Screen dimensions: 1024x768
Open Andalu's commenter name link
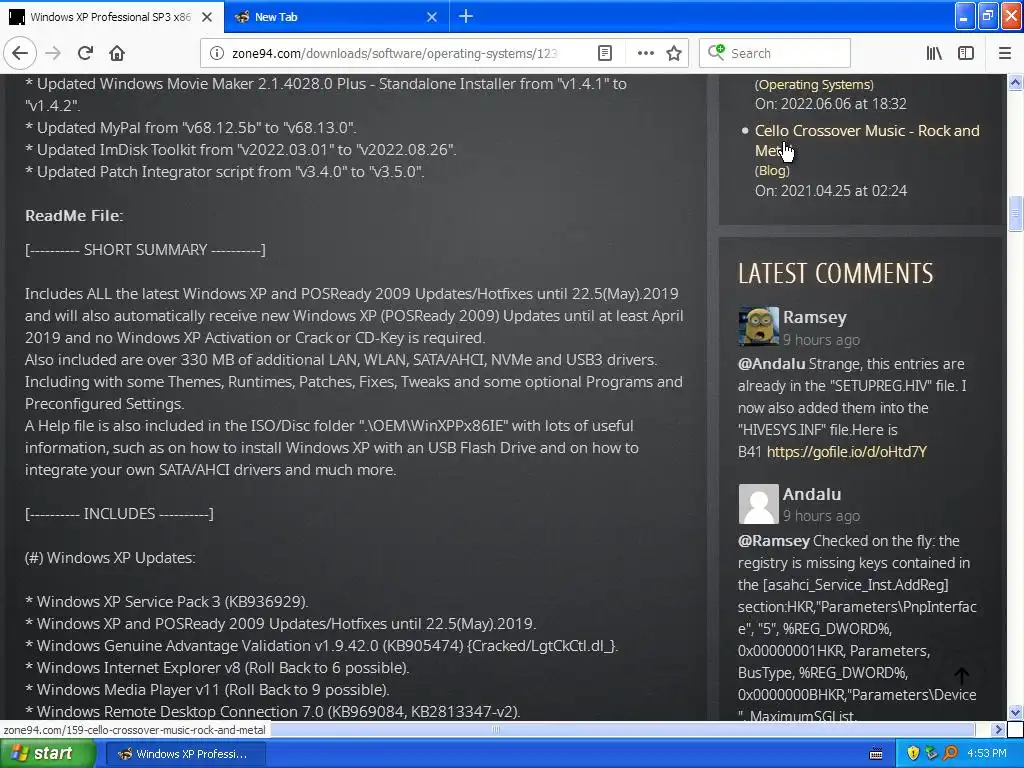click(x=812, y=494)
